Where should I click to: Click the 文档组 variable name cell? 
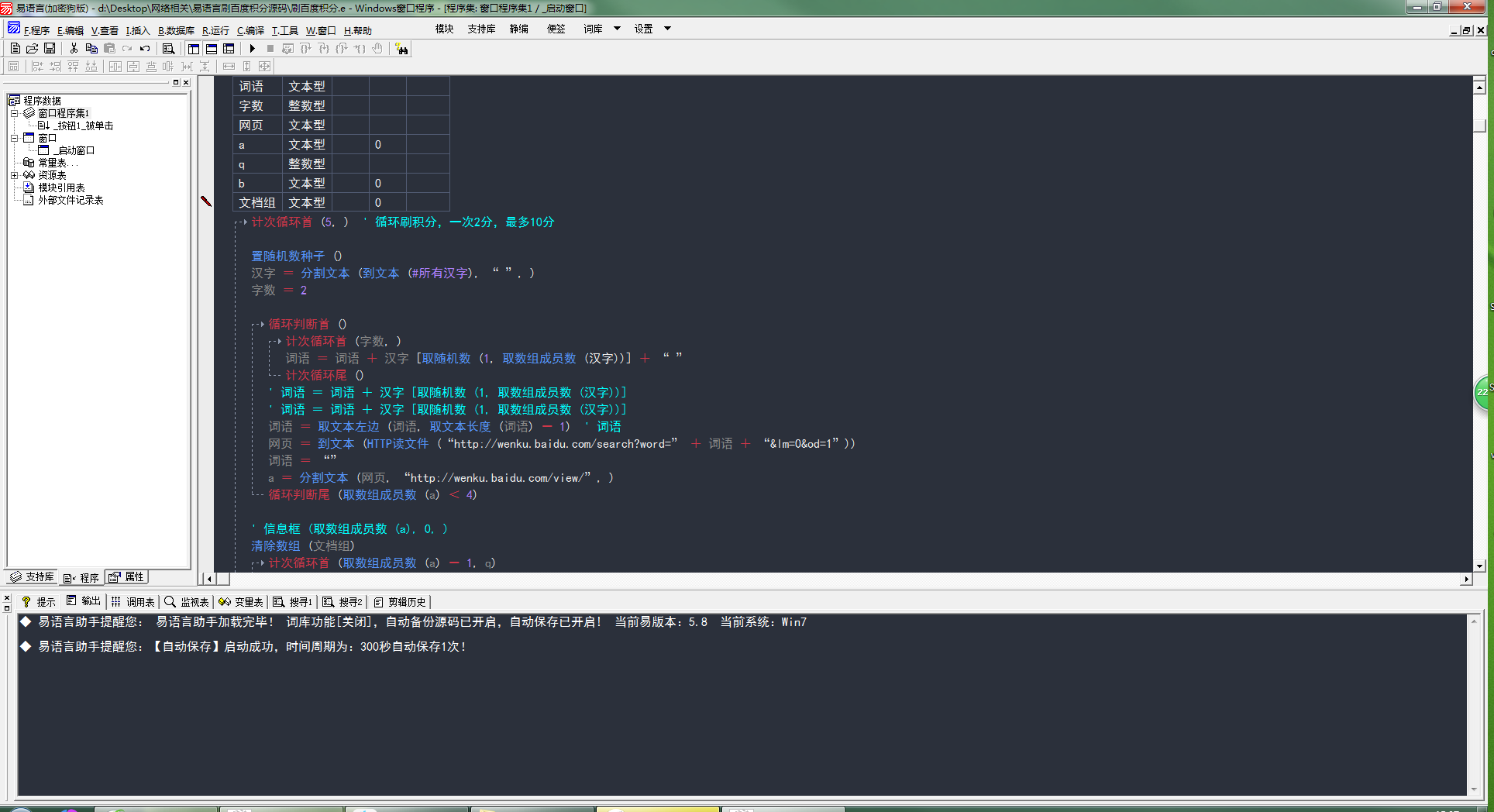257,202
